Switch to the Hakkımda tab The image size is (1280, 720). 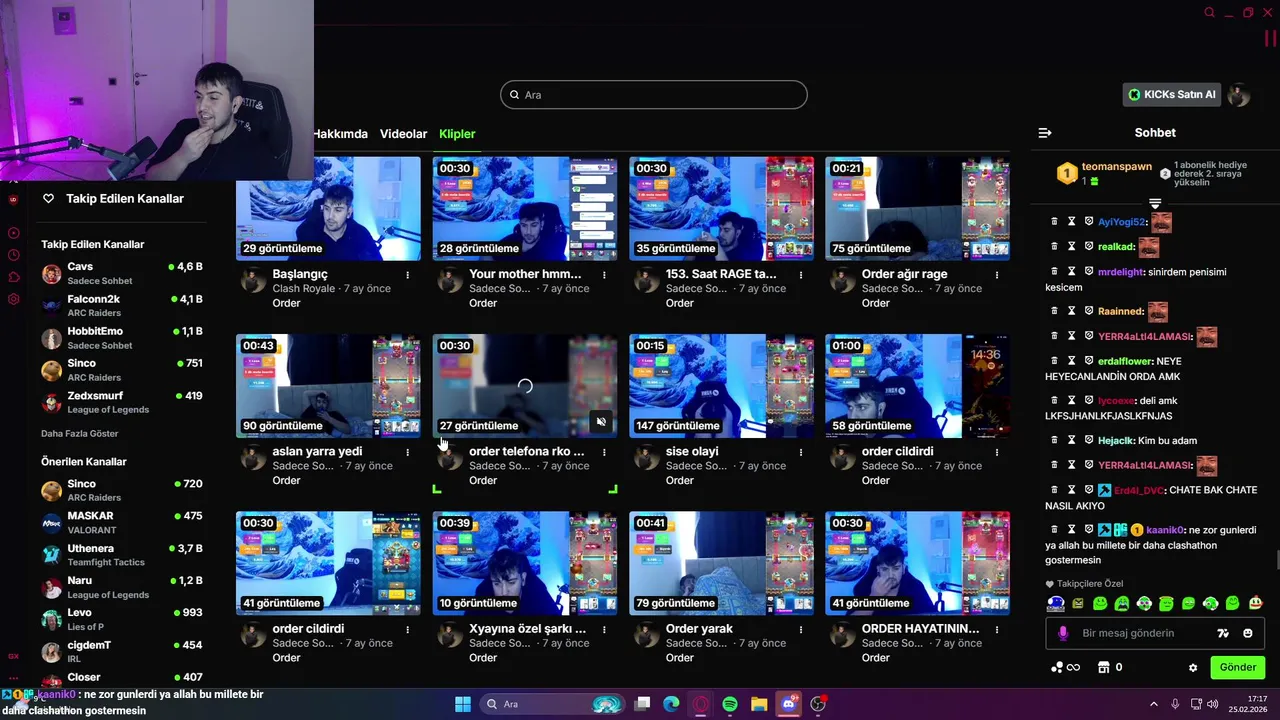[x=340, y=134]
